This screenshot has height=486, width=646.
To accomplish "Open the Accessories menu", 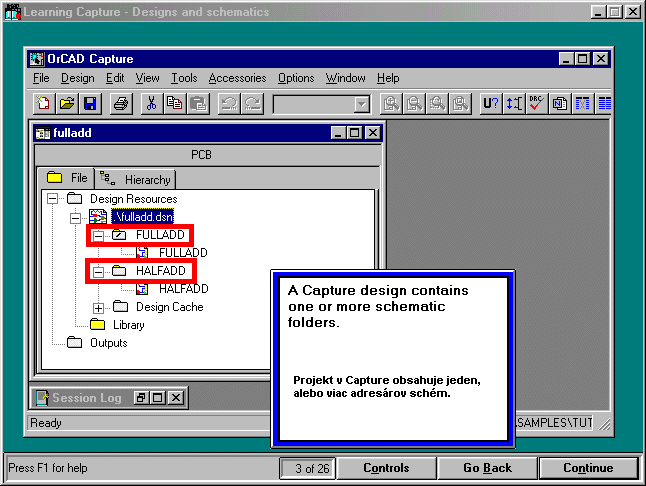I will (237, 78).
